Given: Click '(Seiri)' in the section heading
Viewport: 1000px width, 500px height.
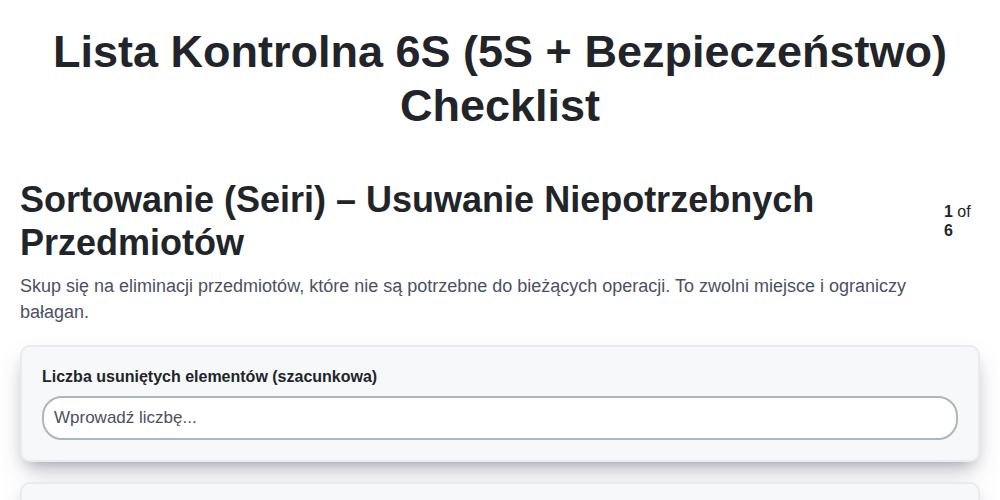Looking at the screenshot, I should pyautogui.click(x=274, y=200).
